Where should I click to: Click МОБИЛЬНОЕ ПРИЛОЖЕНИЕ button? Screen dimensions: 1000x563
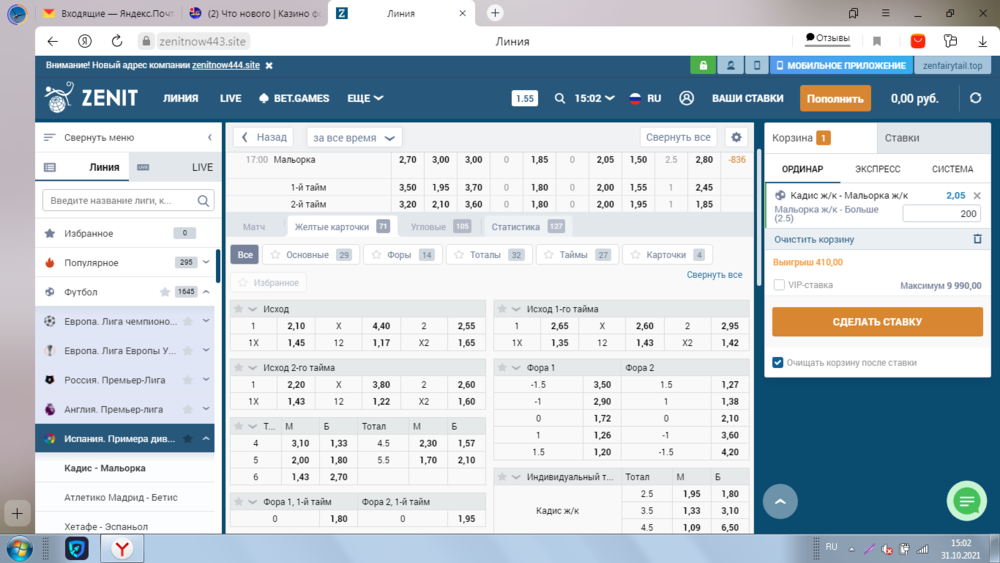841,65
